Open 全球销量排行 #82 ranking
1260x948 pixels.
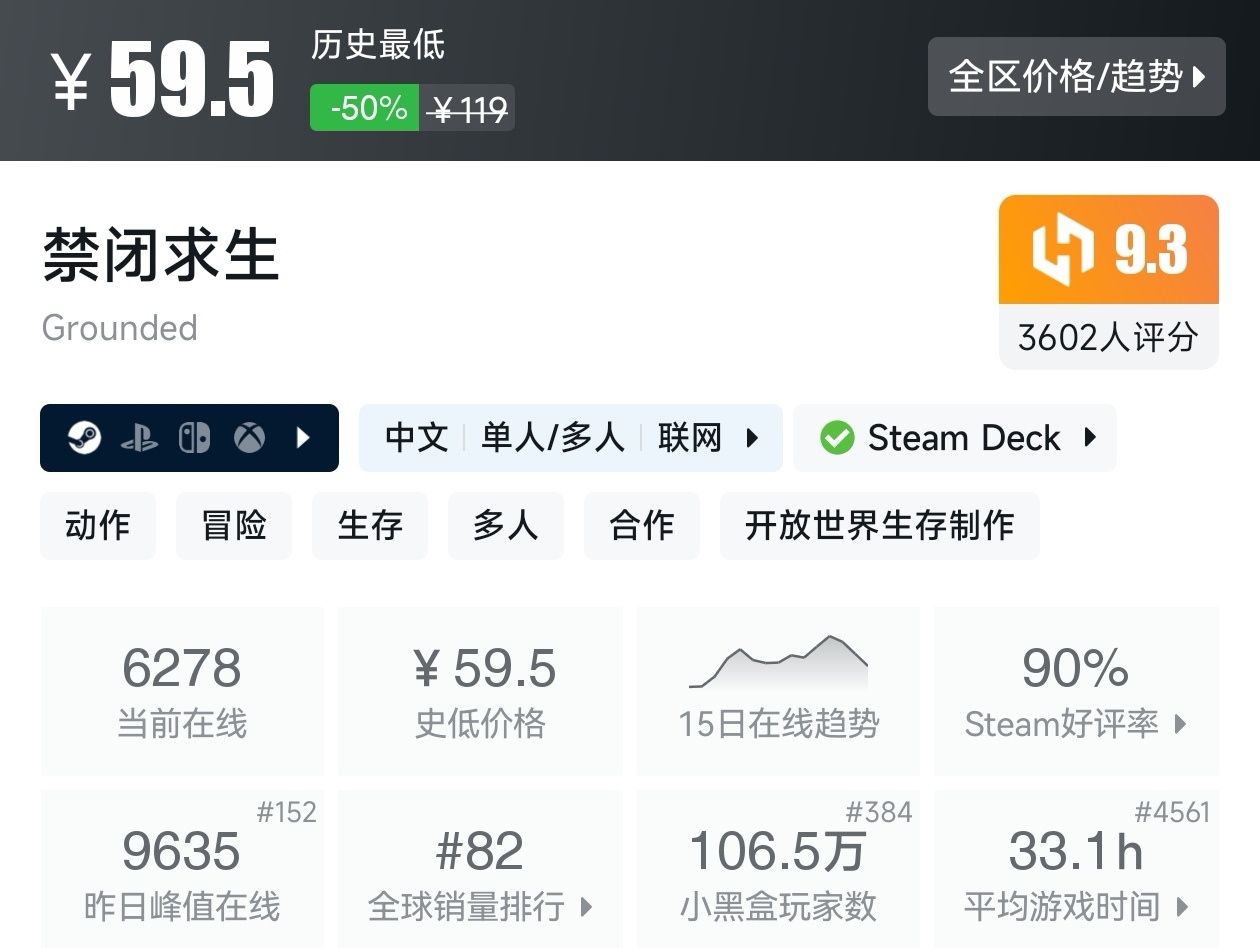tap(480, 869)
